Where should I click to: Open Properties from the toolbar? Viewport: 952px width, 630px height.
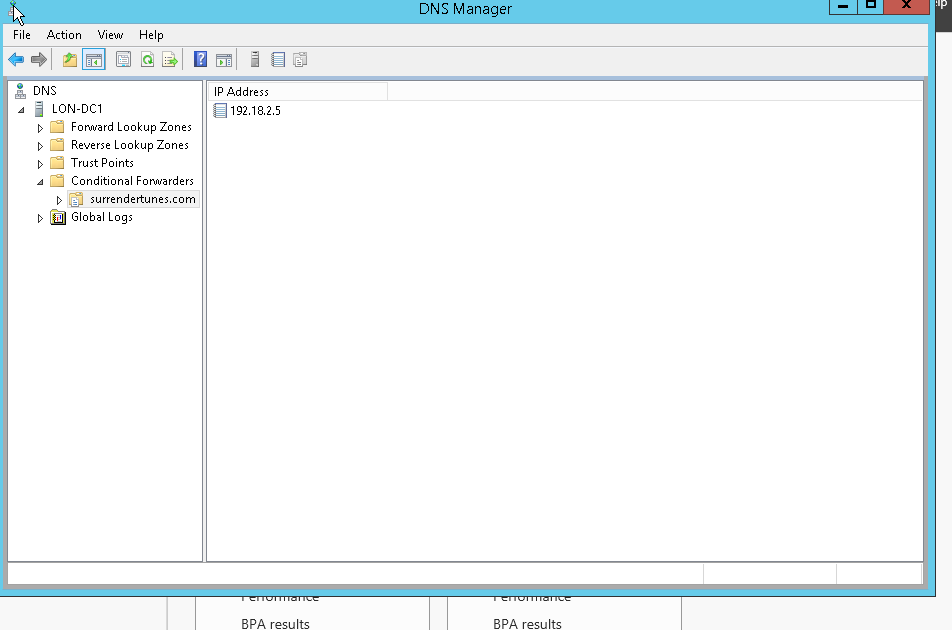point(122,59)
